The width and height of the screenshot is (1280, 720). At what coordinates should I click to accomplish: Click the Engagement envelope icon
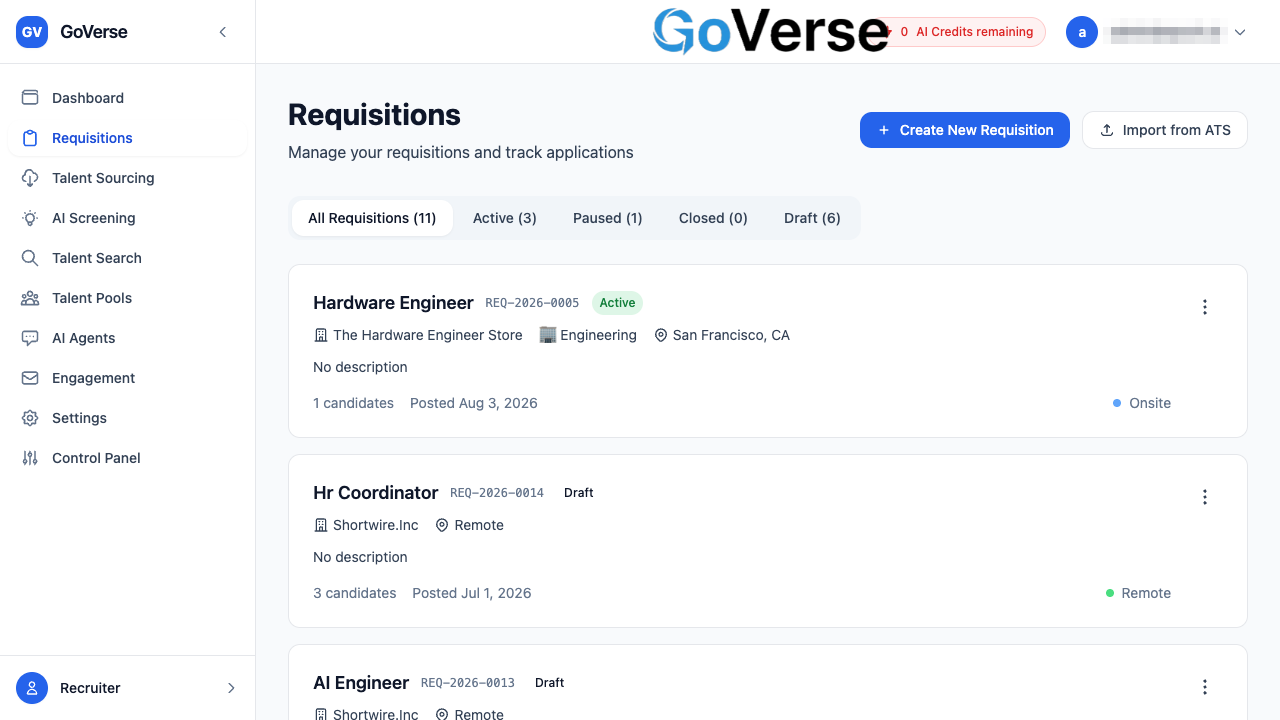pyautogui.click(x=30, y=378)
